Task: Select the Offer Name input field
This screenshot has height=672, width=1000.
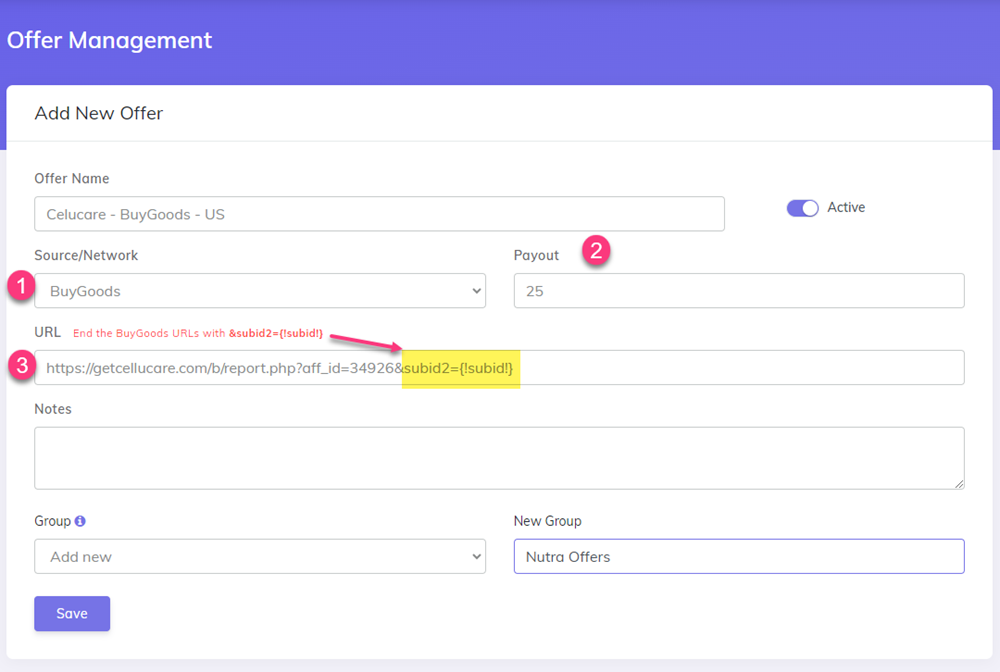Action: tap(379, 213)
